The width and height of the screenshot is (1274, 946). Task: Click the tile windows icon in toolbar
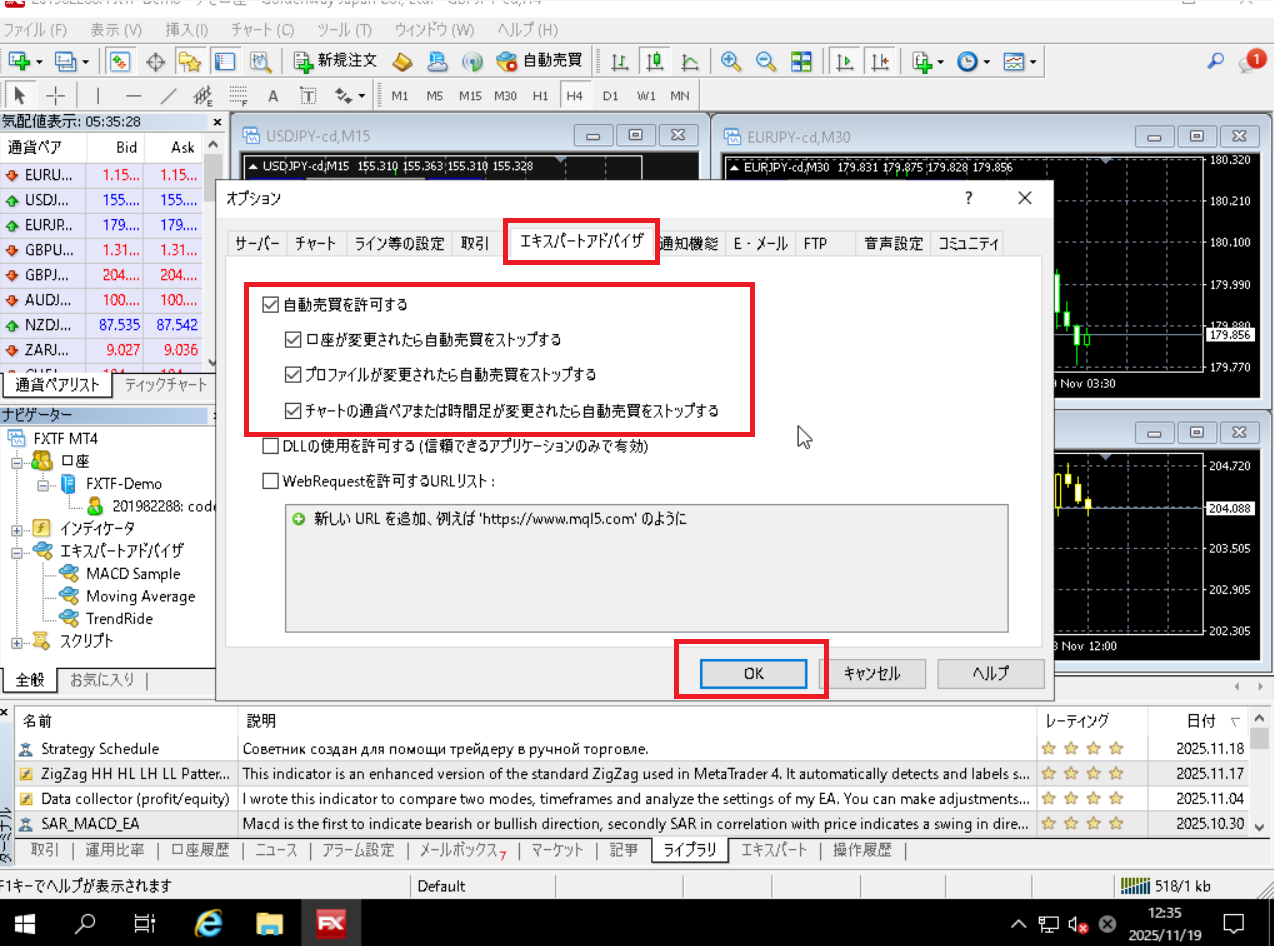[x=800, y=61]
